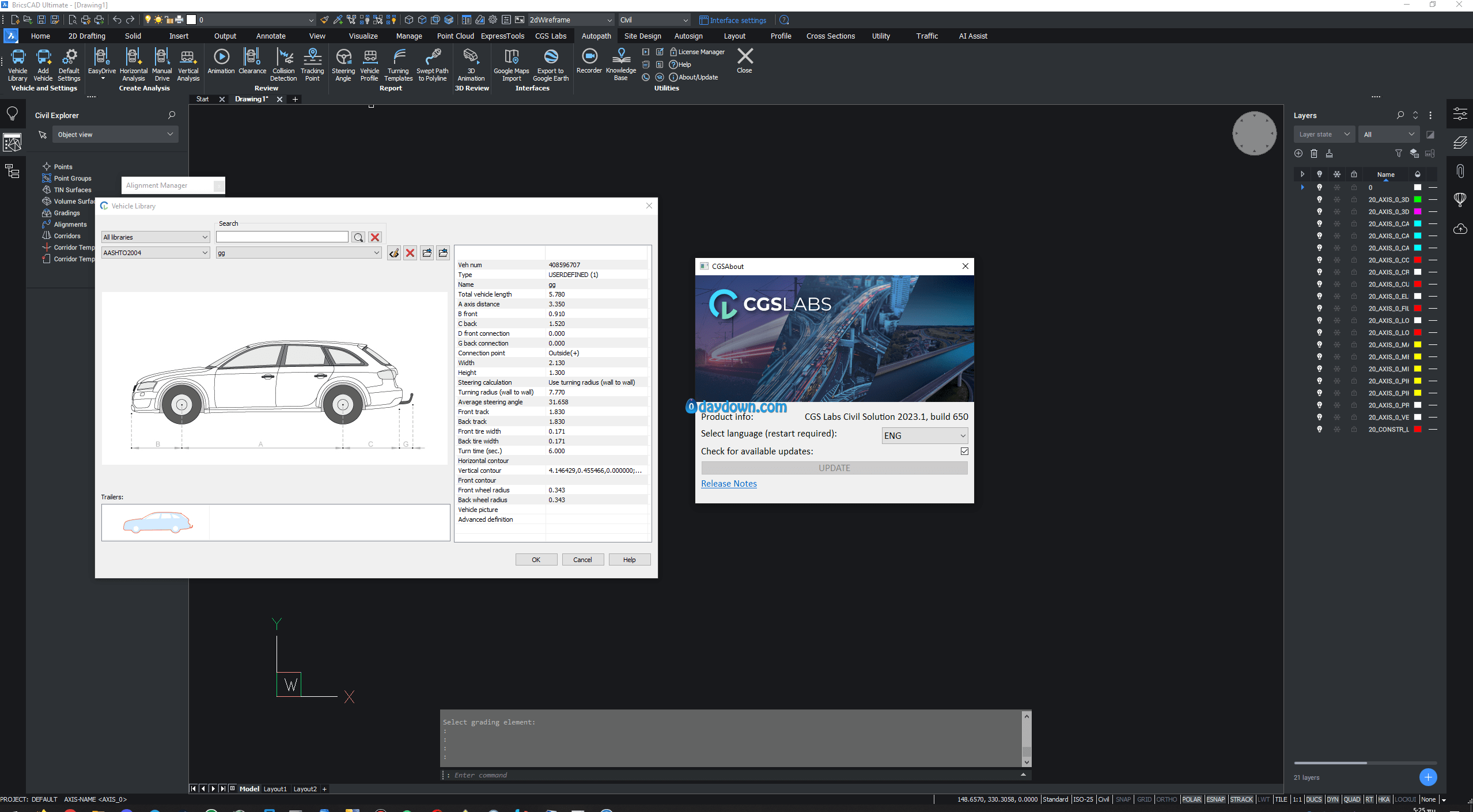The image size is (1473, 812).
Task: Open the All libraries dropdown
Action: (156, 237)
